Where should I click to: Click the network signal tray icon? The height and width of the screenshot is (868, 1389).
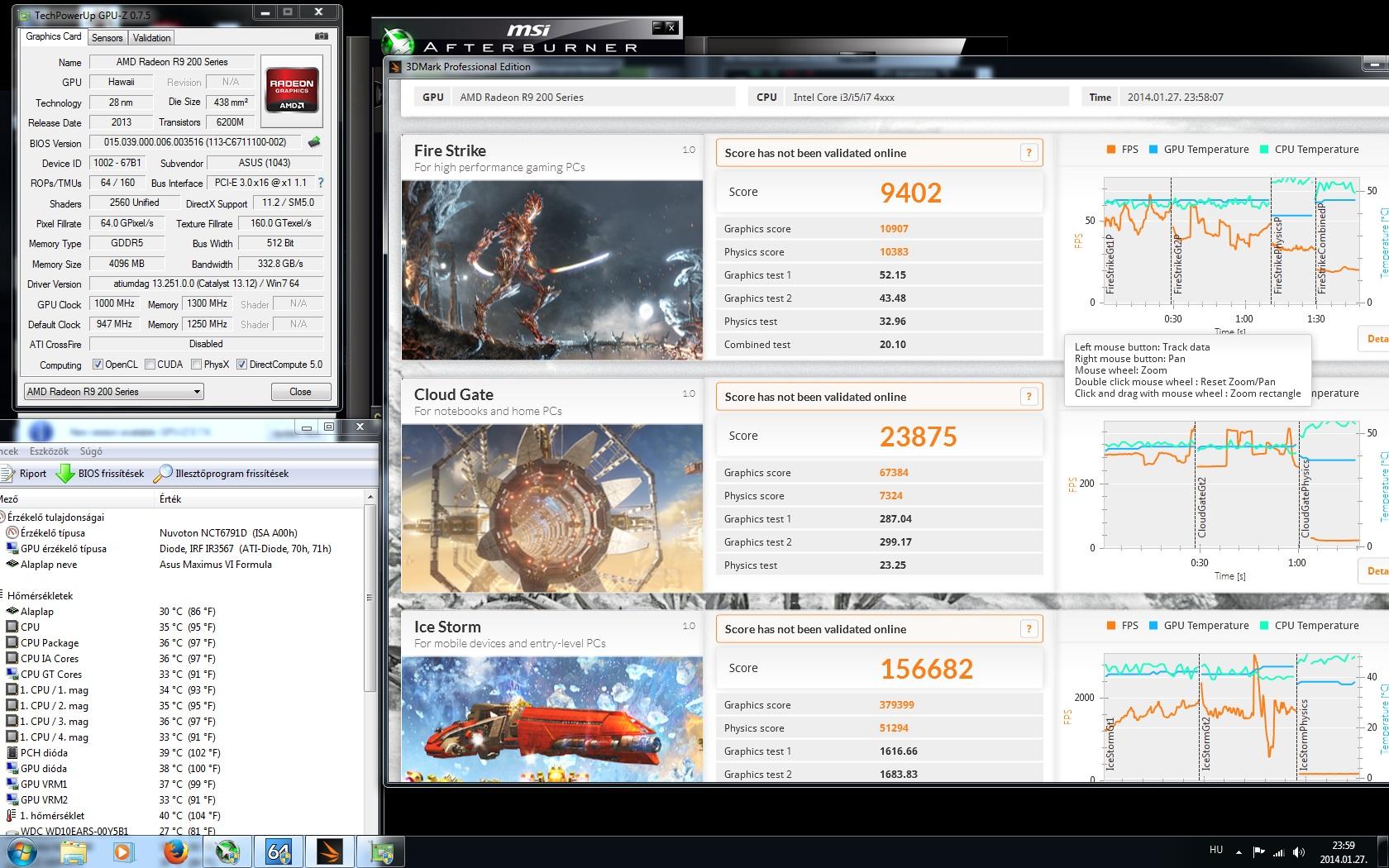pyautogui.click(x=1279, y=851)
